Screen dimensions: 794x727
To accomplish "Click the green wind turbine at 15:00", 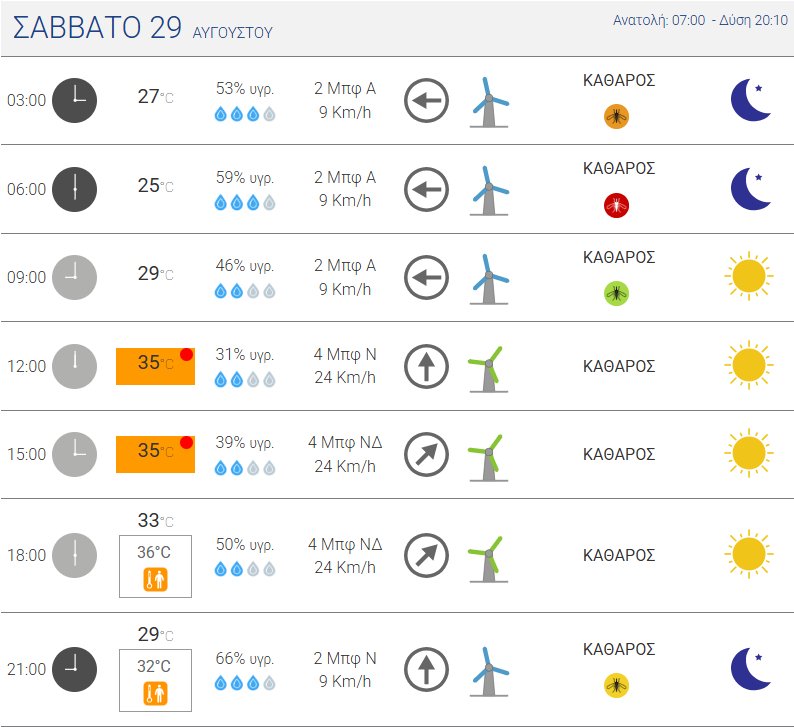I will [x=488, y=458].
